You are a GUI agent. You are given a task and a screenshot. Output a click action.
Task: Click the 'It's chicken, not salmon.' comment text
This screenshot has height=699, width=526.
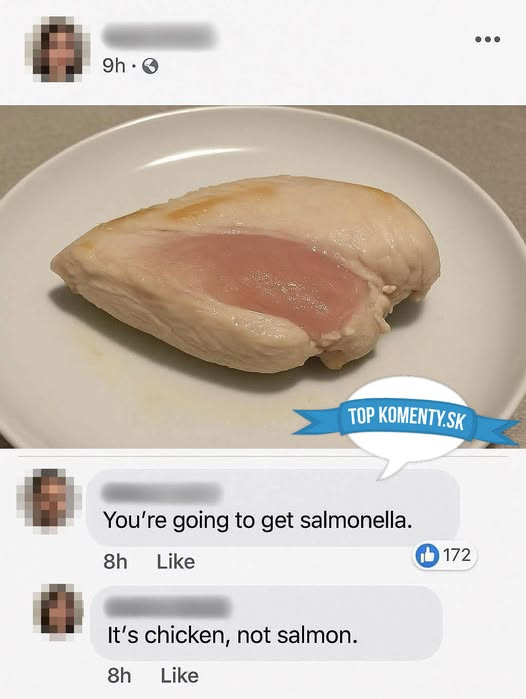[232, 635]
